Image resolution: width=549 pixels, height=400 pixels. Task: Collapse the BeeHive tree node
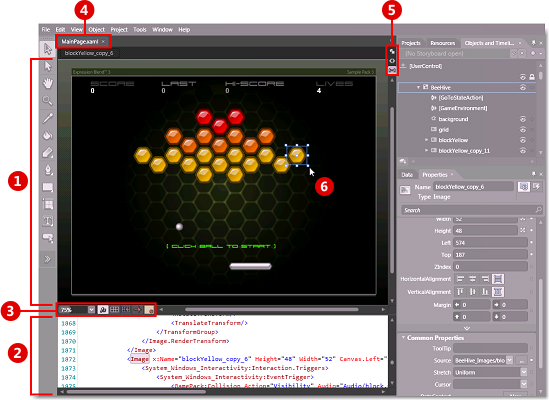(x=418, y=87)
